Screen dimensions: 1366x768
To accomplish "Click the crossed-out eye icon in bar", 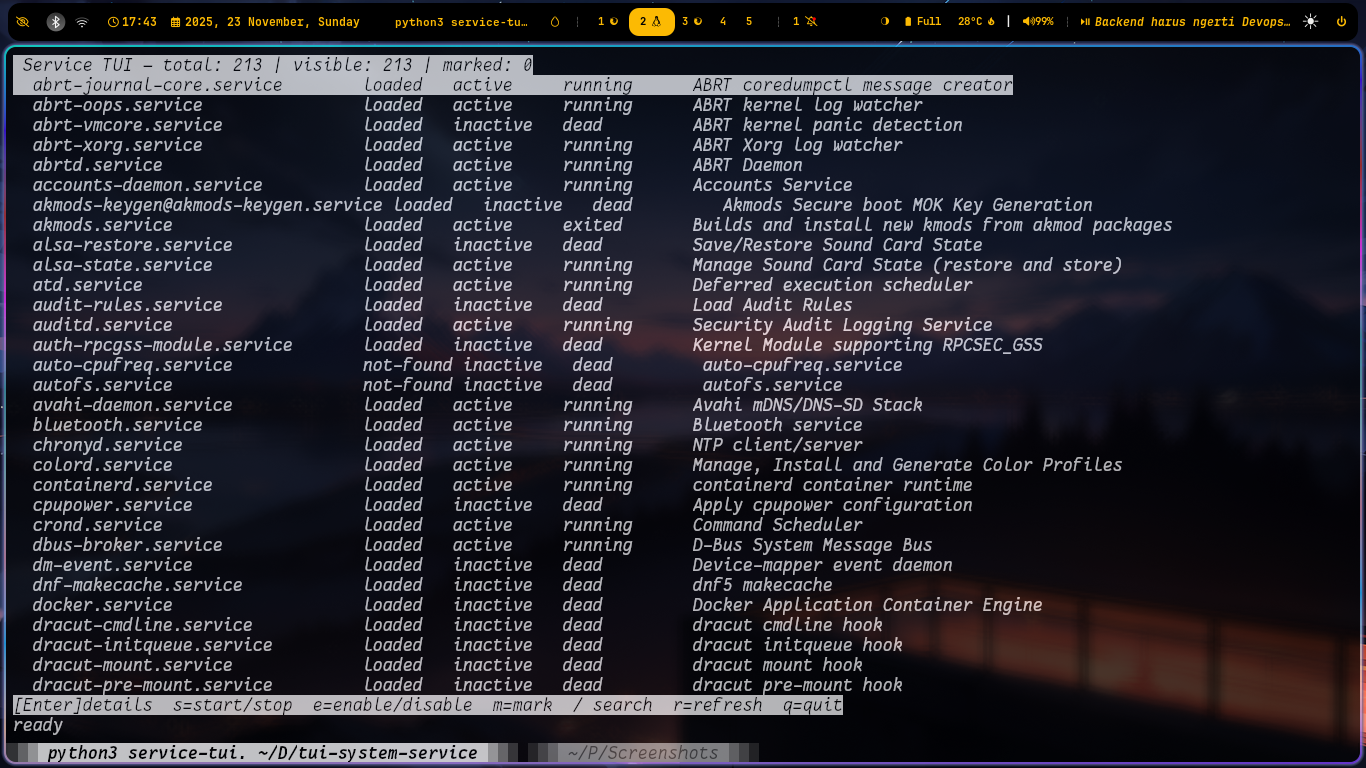I will pyautogui.click(x=24, y=21).
